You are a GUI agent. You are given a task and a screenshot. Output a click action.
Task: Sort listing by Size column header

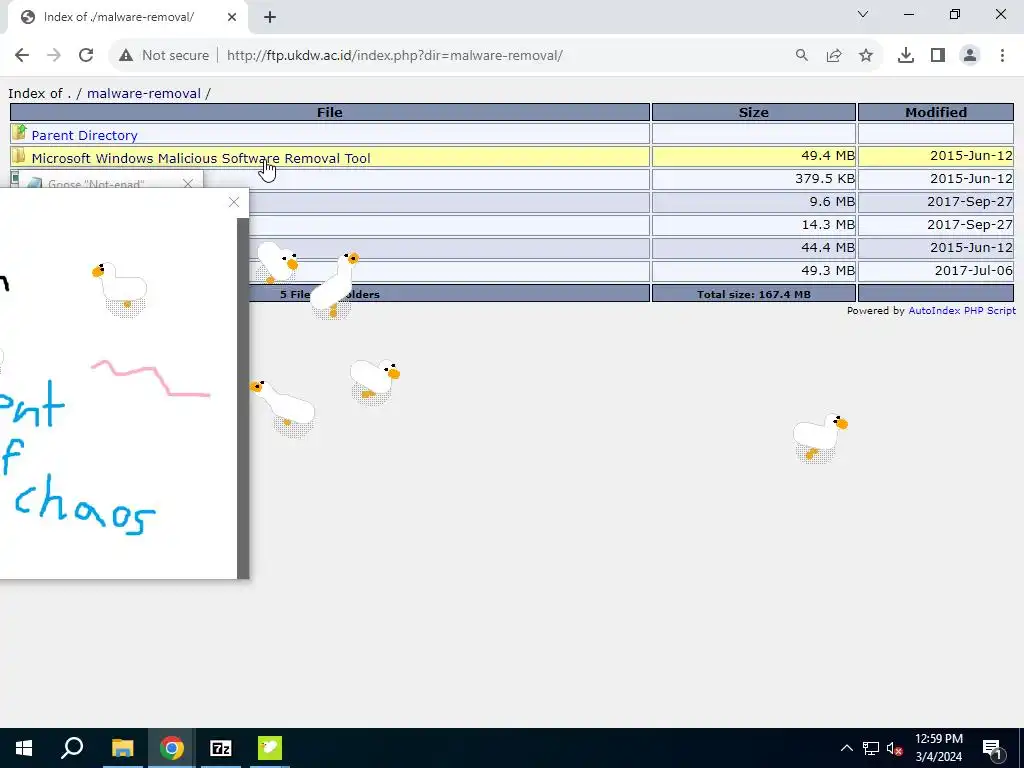point(754,112)
